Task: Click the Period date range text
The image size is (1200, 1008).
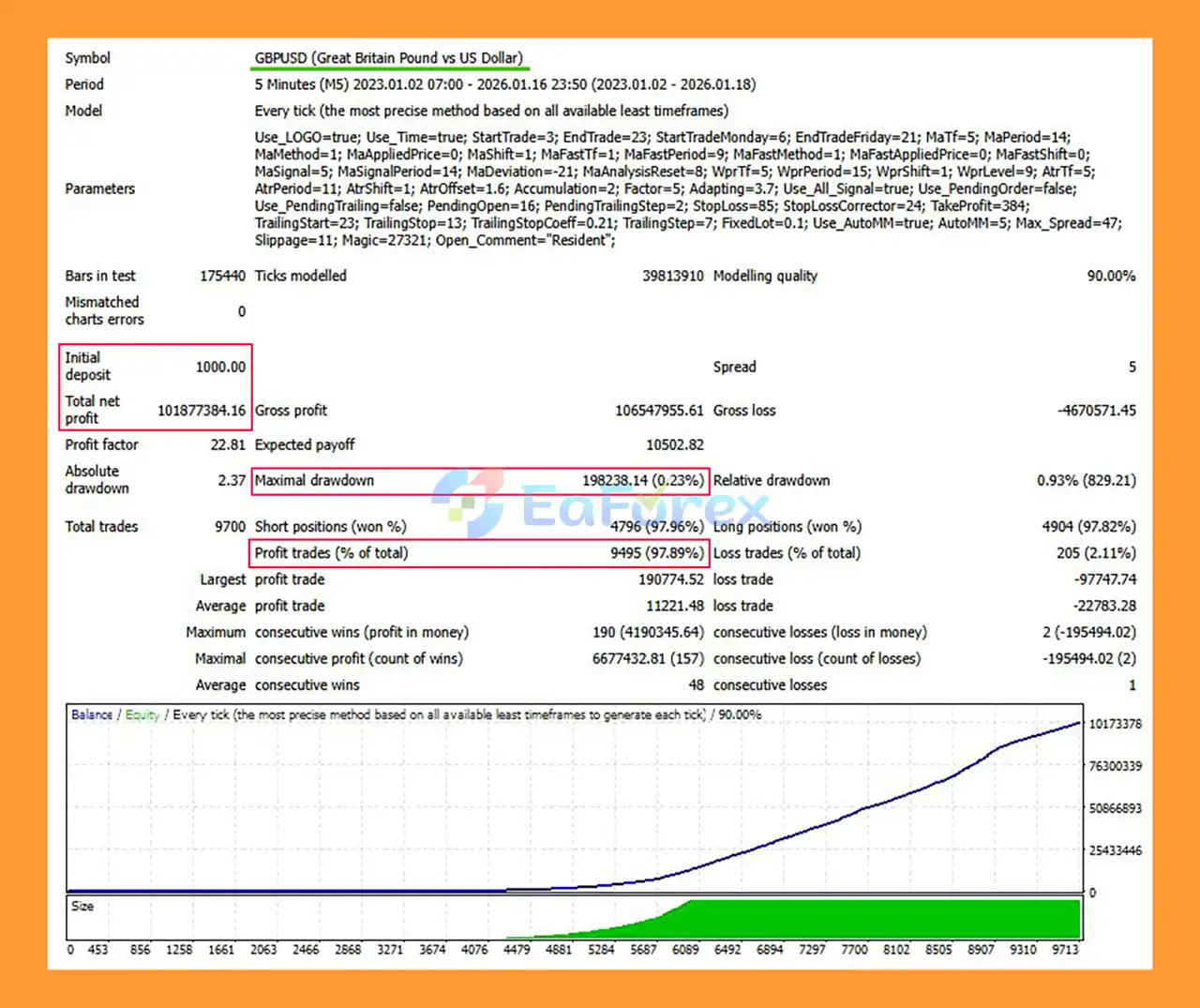Action: coord(504,84)
